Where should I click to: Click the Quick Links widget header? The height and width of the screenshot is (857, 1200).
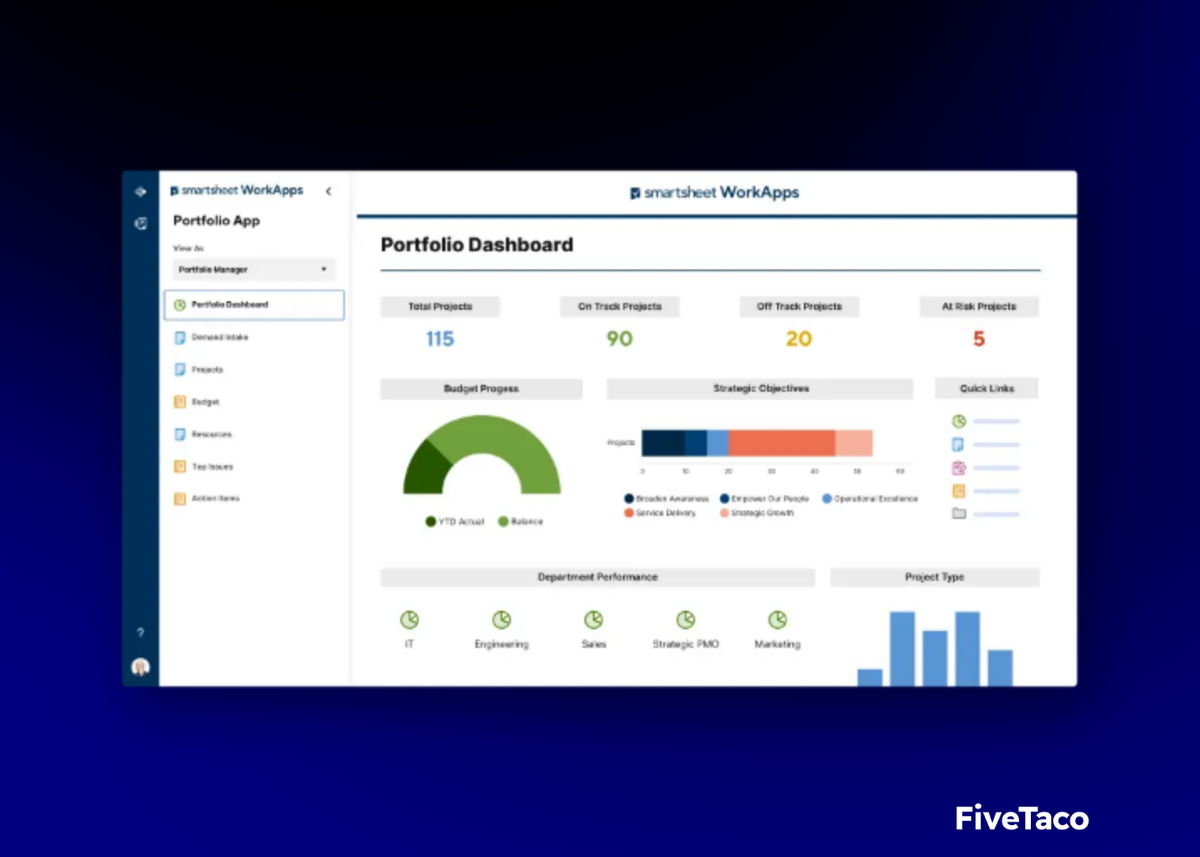coord(987,389)
